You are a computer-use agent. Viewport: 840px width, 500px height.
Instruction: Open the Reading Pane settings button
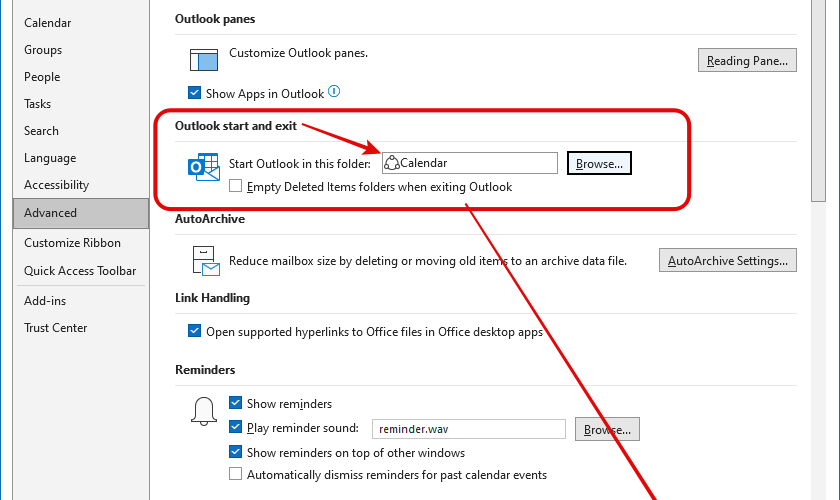coord(747,60)
